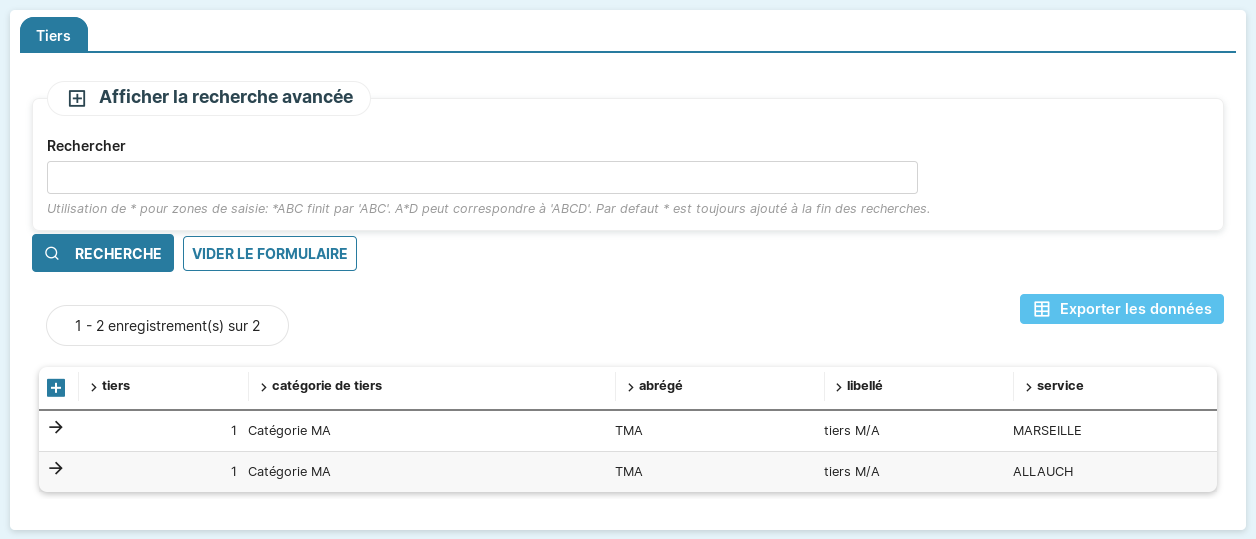Open MARSEILLE row with arrow icon
Viewport: 1256px width, 539px height.
(56, 428)
